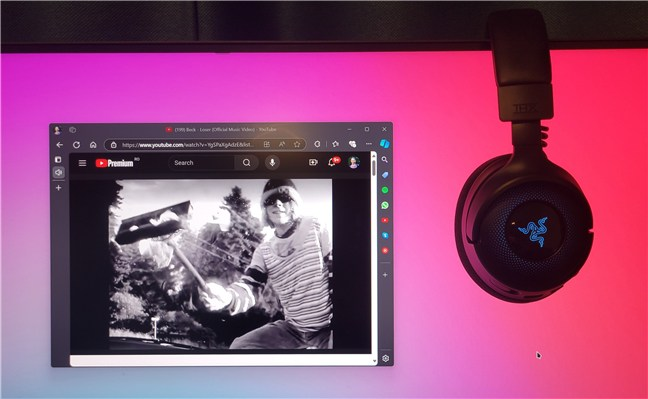
Task: Go back with the browser back arrow
Action: (x=60, y=145)
